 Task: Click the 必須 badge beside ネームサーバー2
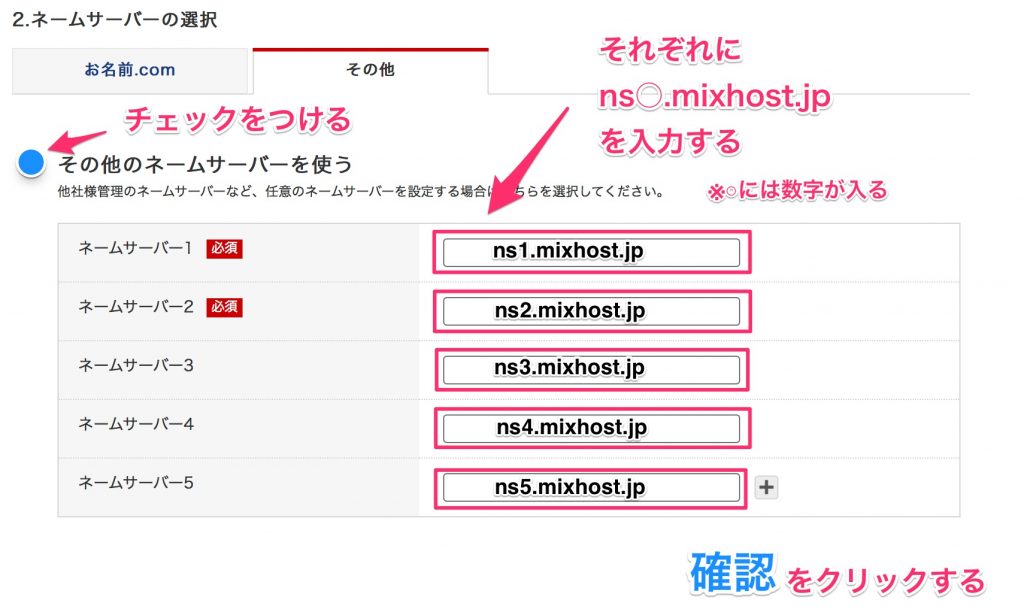224,307
